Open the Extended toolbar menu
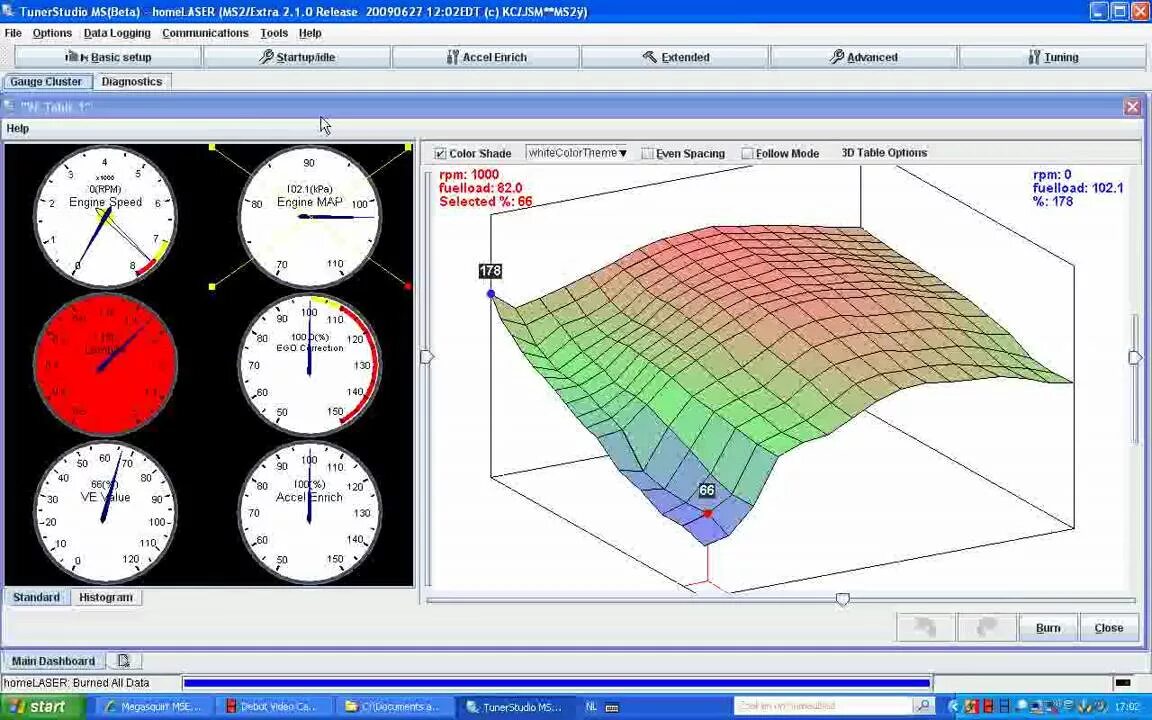The width and height of the screenshot is (1152, 720). tap(675, 57)
